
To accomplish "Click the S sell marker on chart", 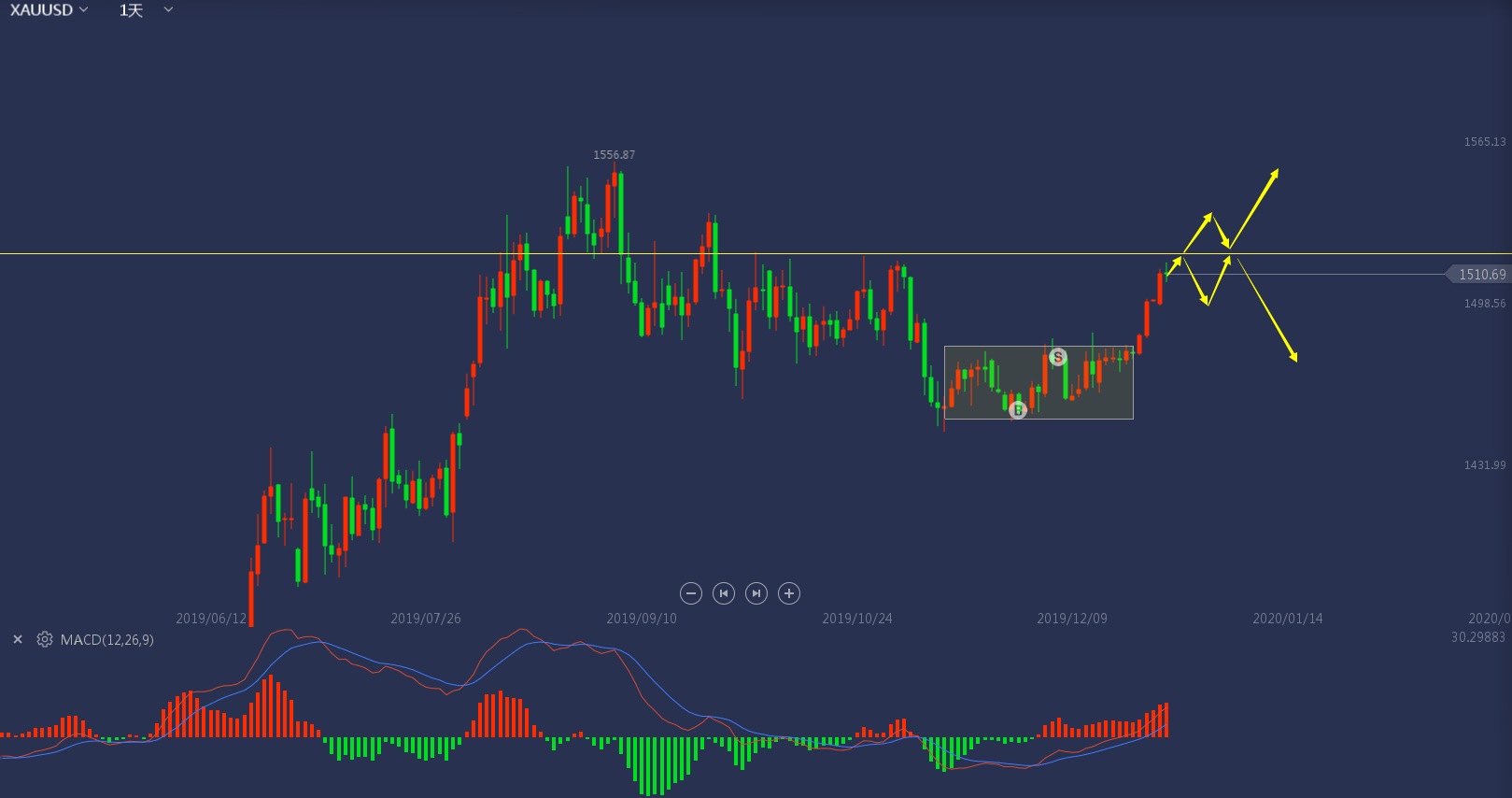I will point(1058,357).
